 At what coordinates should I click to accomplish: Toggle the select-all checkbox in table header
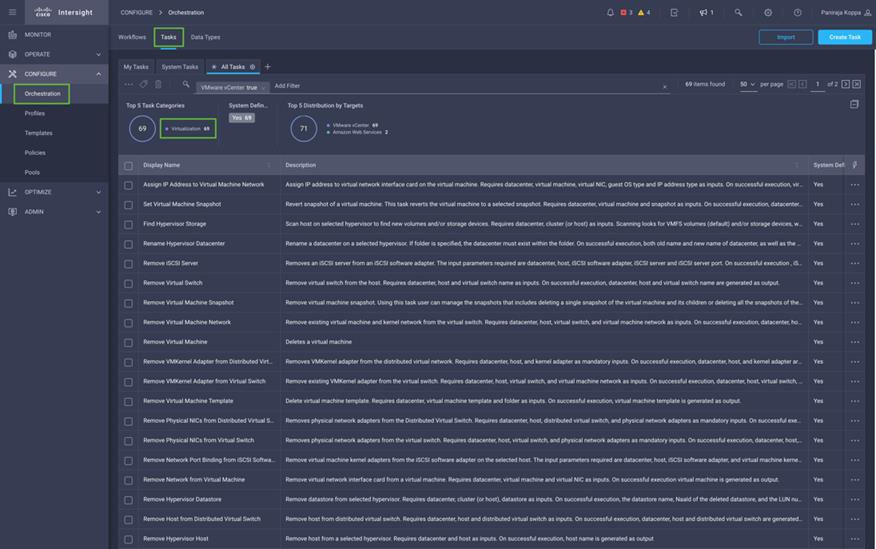tap(128, 166)
